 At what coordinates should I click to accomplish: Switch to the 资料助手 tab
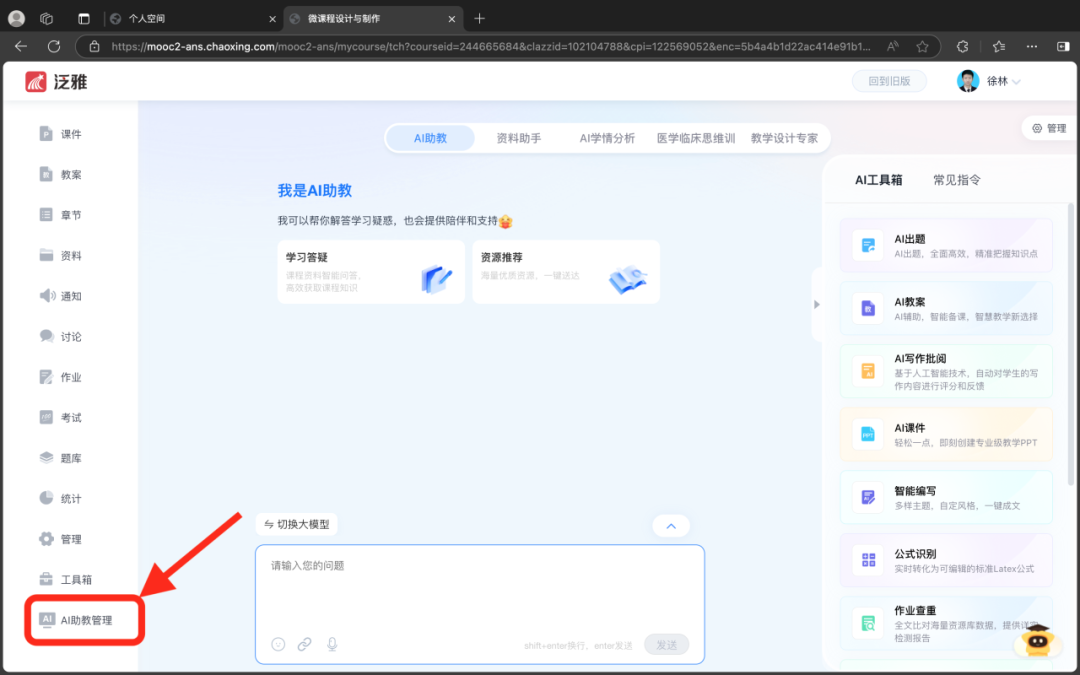[x=519, y=138]
